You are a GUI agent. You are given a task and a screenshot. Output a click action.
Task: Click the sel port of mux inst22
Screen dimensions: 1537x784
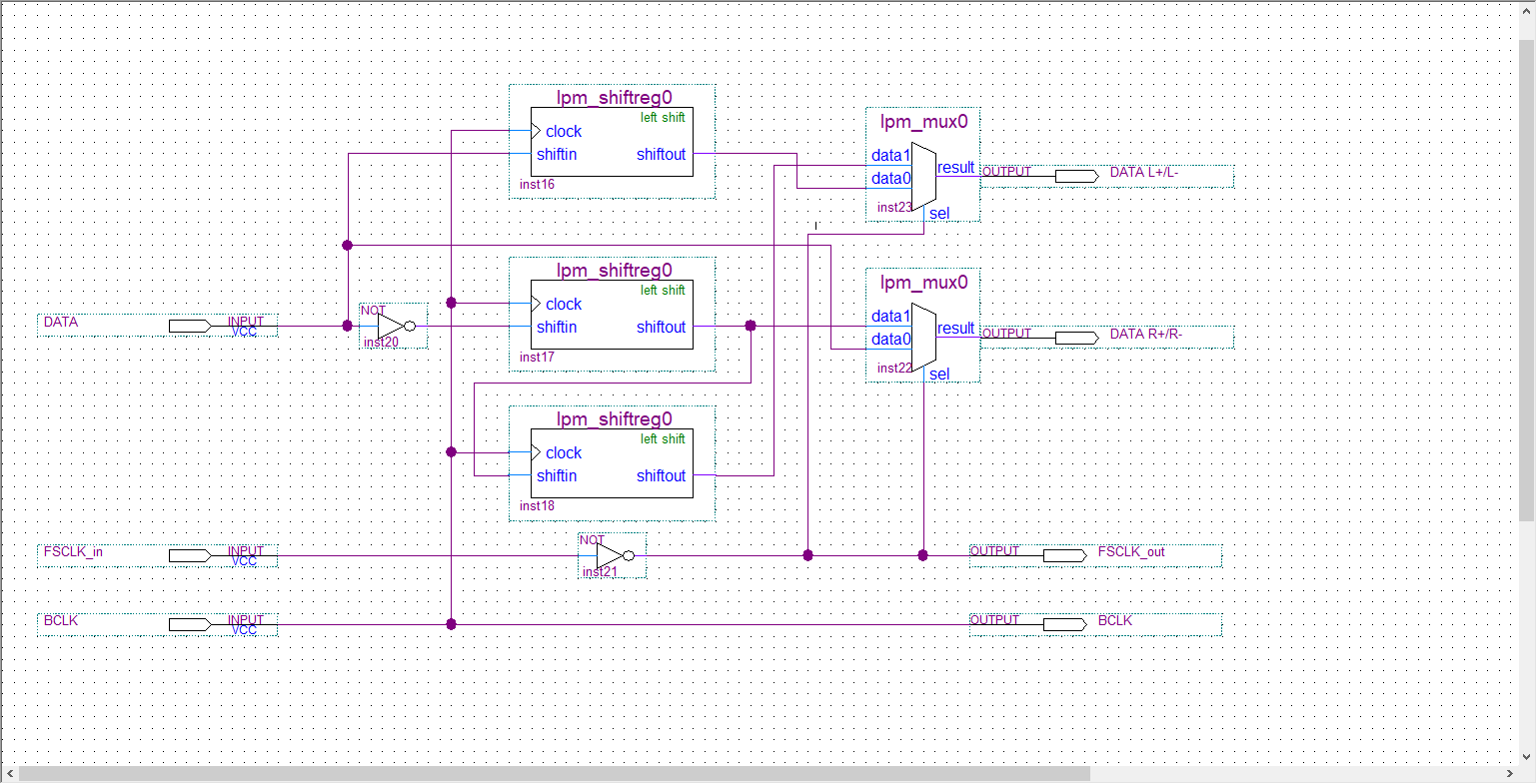tap(939, 375)
